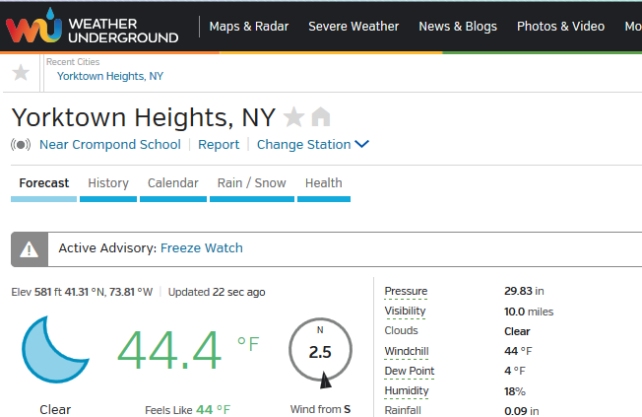Click the °F temperature unit label
The width and height of the screenshot is (642, 417).
click(247, 344)
